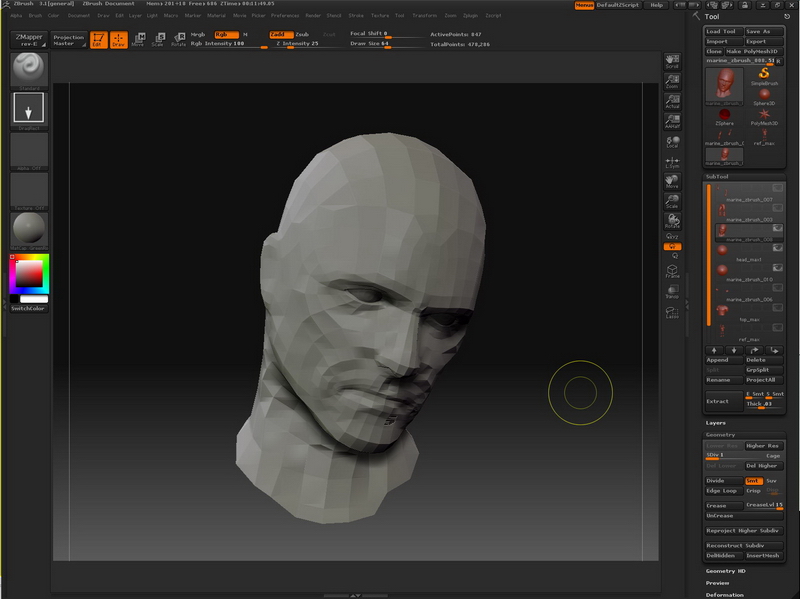Switch to Zsub sculpt mode
Viewport: 800px width, 599px height.
[x=302, y=34]
